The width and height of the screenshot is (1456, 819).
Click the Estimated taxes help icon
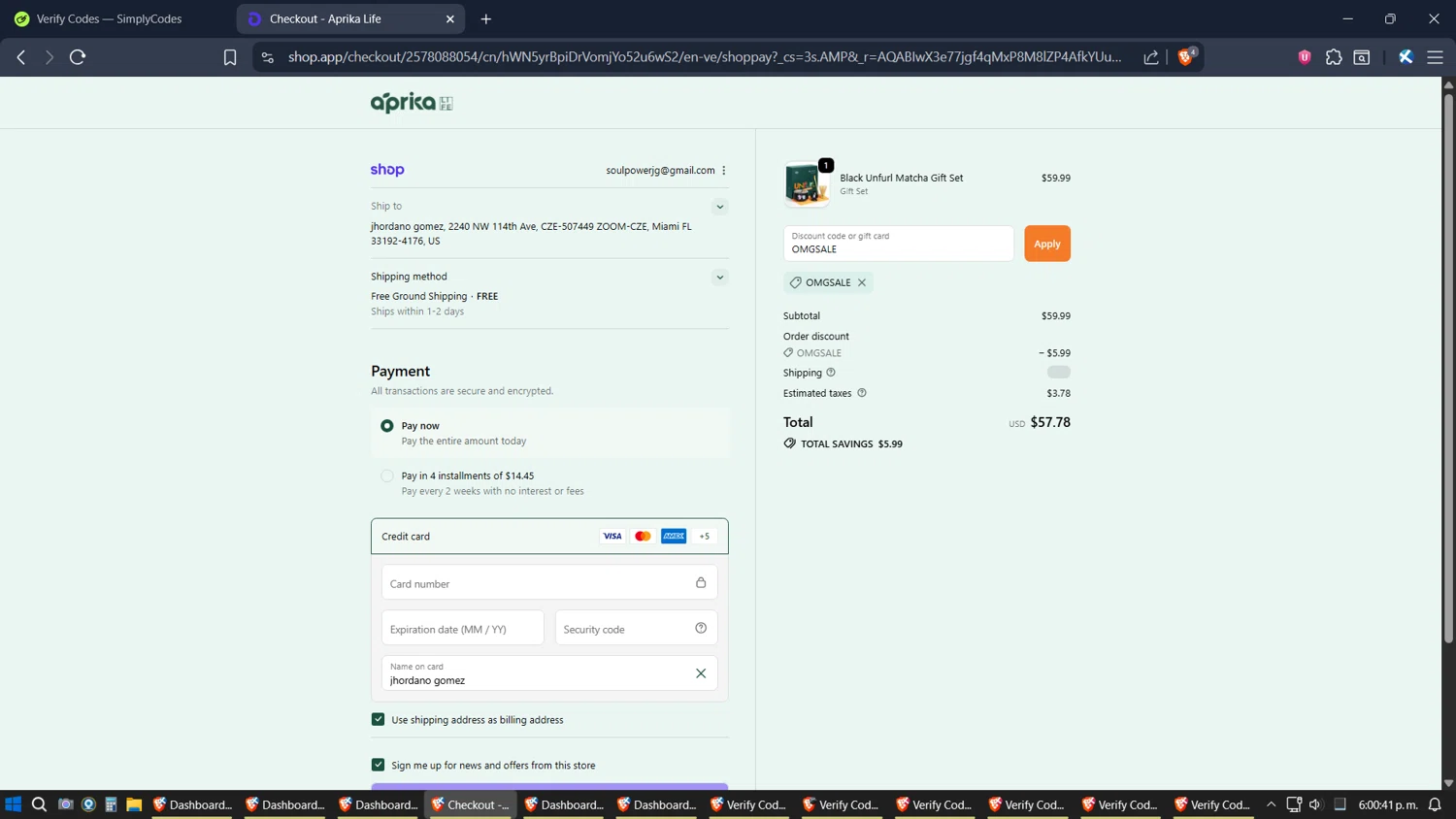pyautogui.click(x=862, y=393)
